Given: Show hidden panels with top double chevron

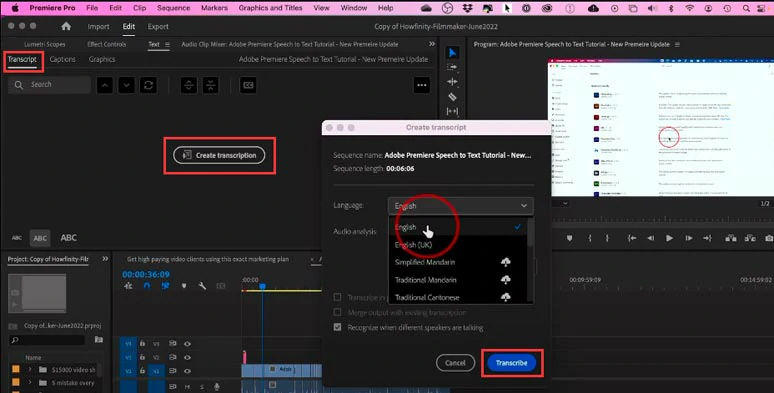Looking at the screenshot, I should 432,44.
